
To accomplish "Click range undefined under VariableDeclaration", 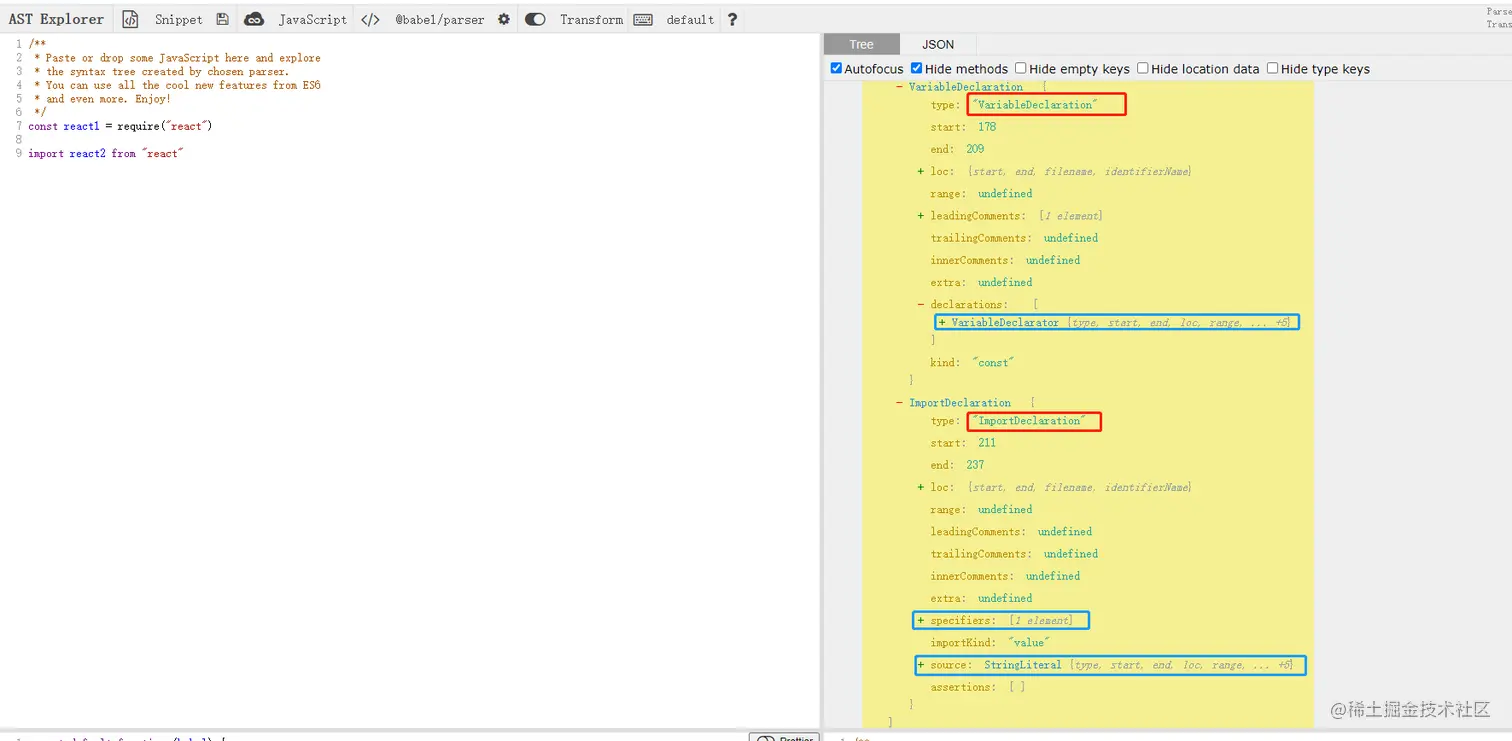I will [981, 194].
